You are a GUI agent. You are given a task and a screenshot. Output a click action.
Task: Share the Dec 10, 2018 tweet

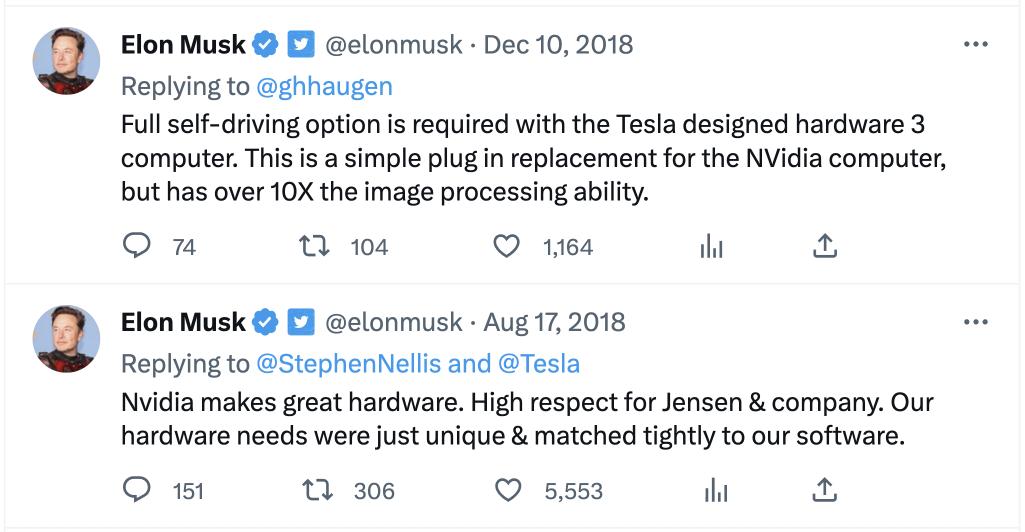coord(824,246)
